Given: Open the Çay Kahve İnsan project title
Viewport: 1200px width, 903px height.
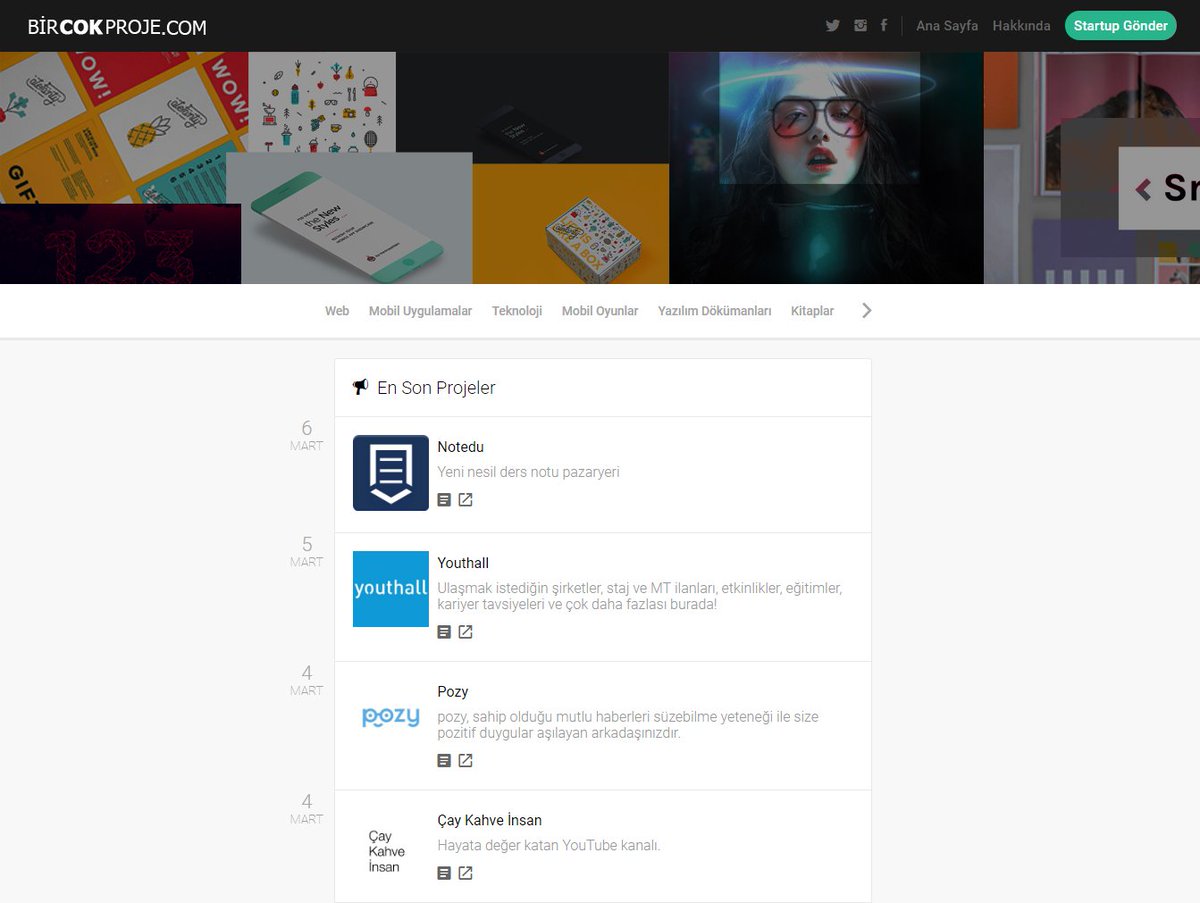Looking at the screenshot, I should 490,821.
